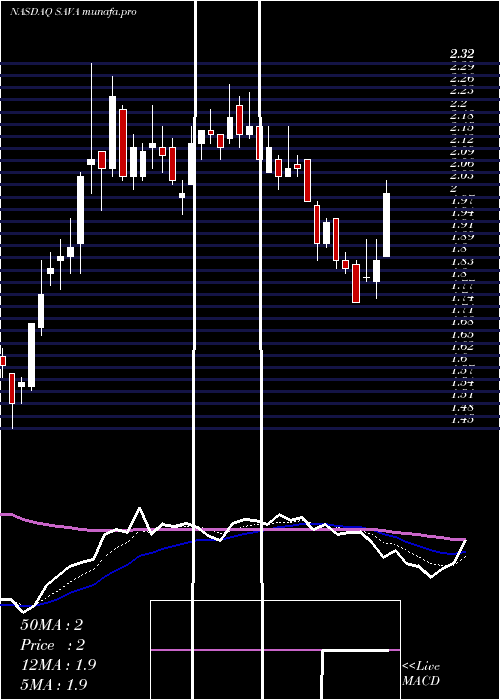This screenshot has height=700, width=500.
Task: Click the 1.48 price axis label
Action: tap(462, 408)
